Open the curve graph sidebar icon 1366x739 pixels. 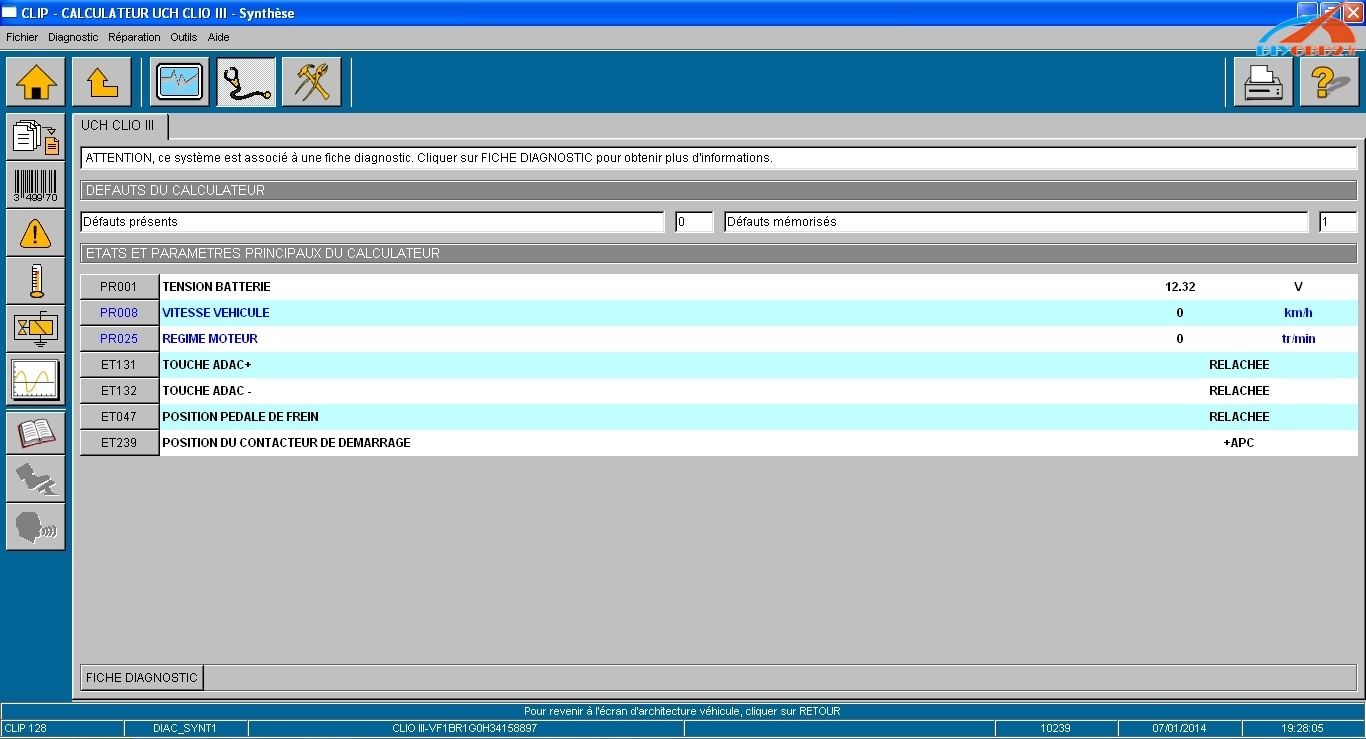coord(35,378)
